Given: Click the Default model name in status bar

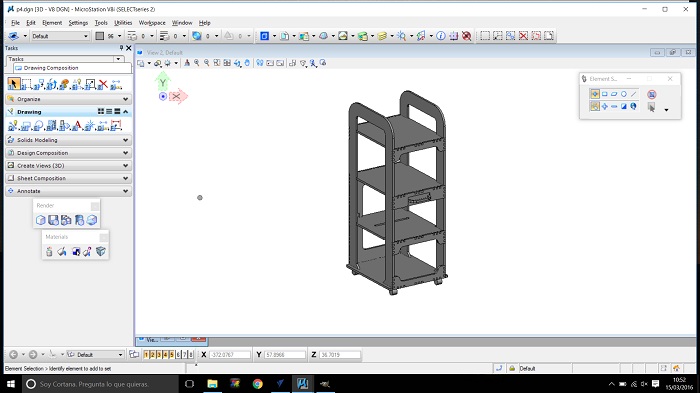Looking at the screenshot, I should click(x=527, y=368).
